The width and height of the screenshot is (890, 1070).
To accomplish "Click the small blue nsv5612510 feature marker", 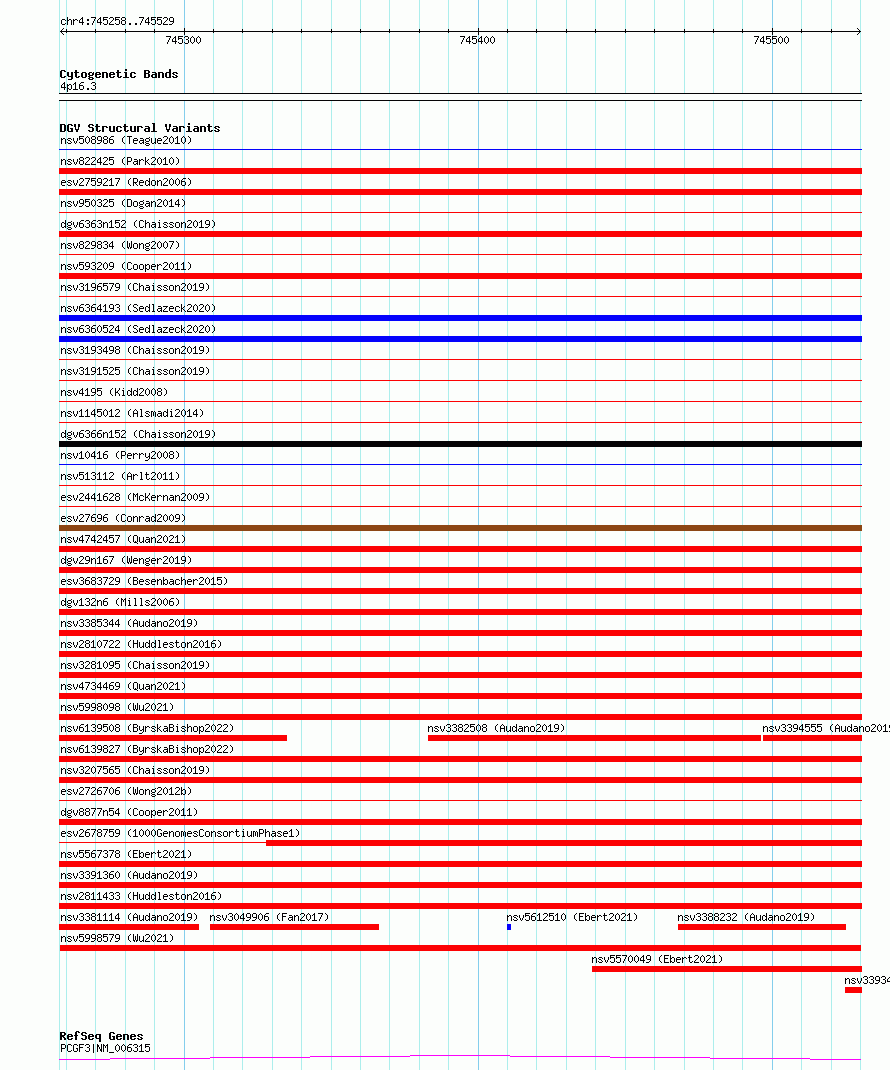I will click(x=509, y=927).
